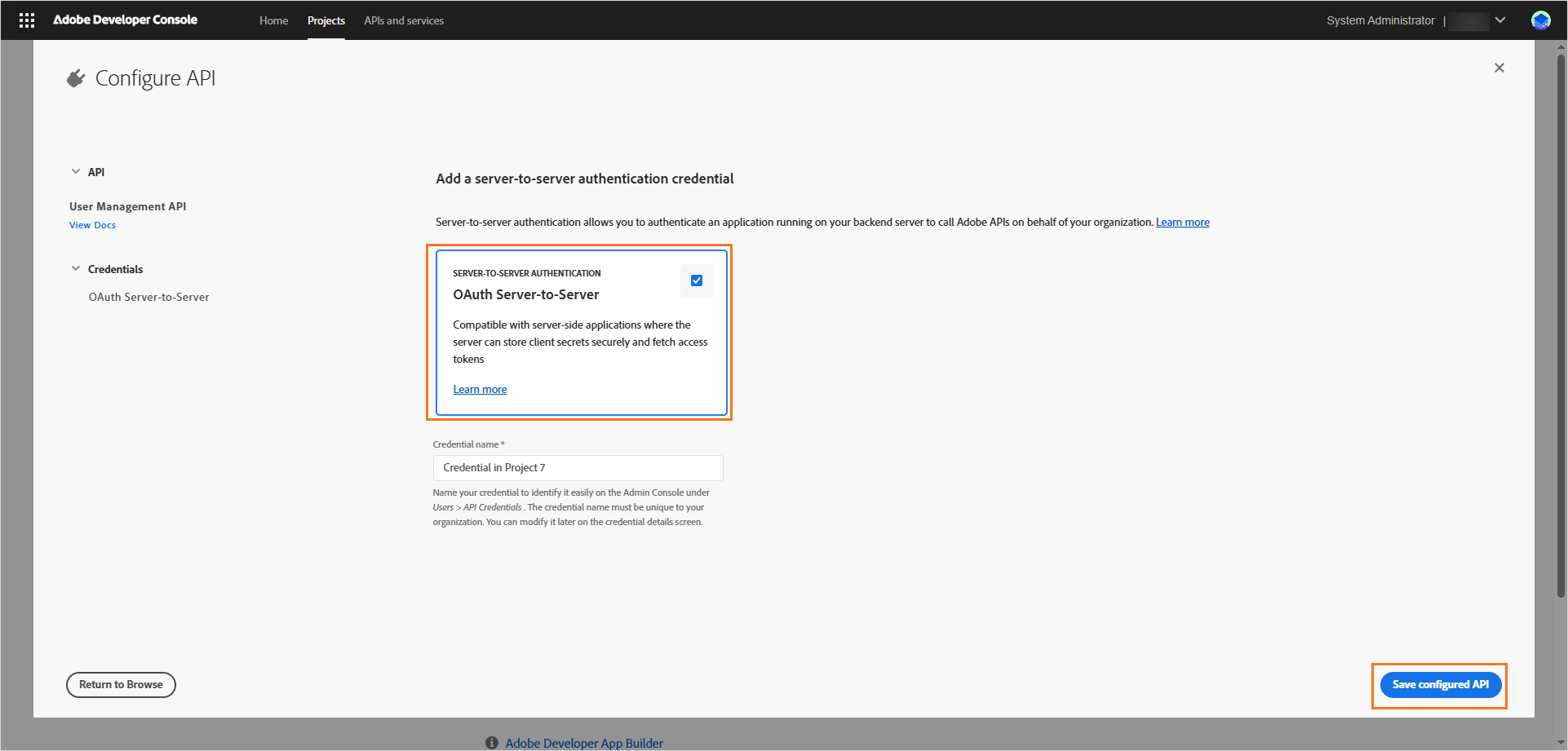The image size is (1568, 751).
Task: Open the Projects tab
Action: [x=326, y=20]
